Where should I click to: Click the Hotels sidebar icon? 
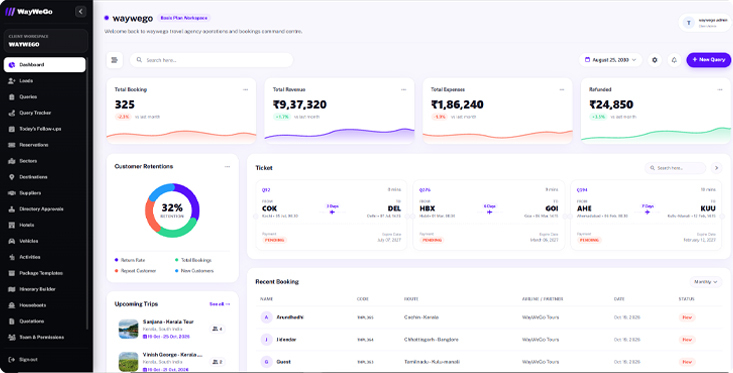pos(12,225)
